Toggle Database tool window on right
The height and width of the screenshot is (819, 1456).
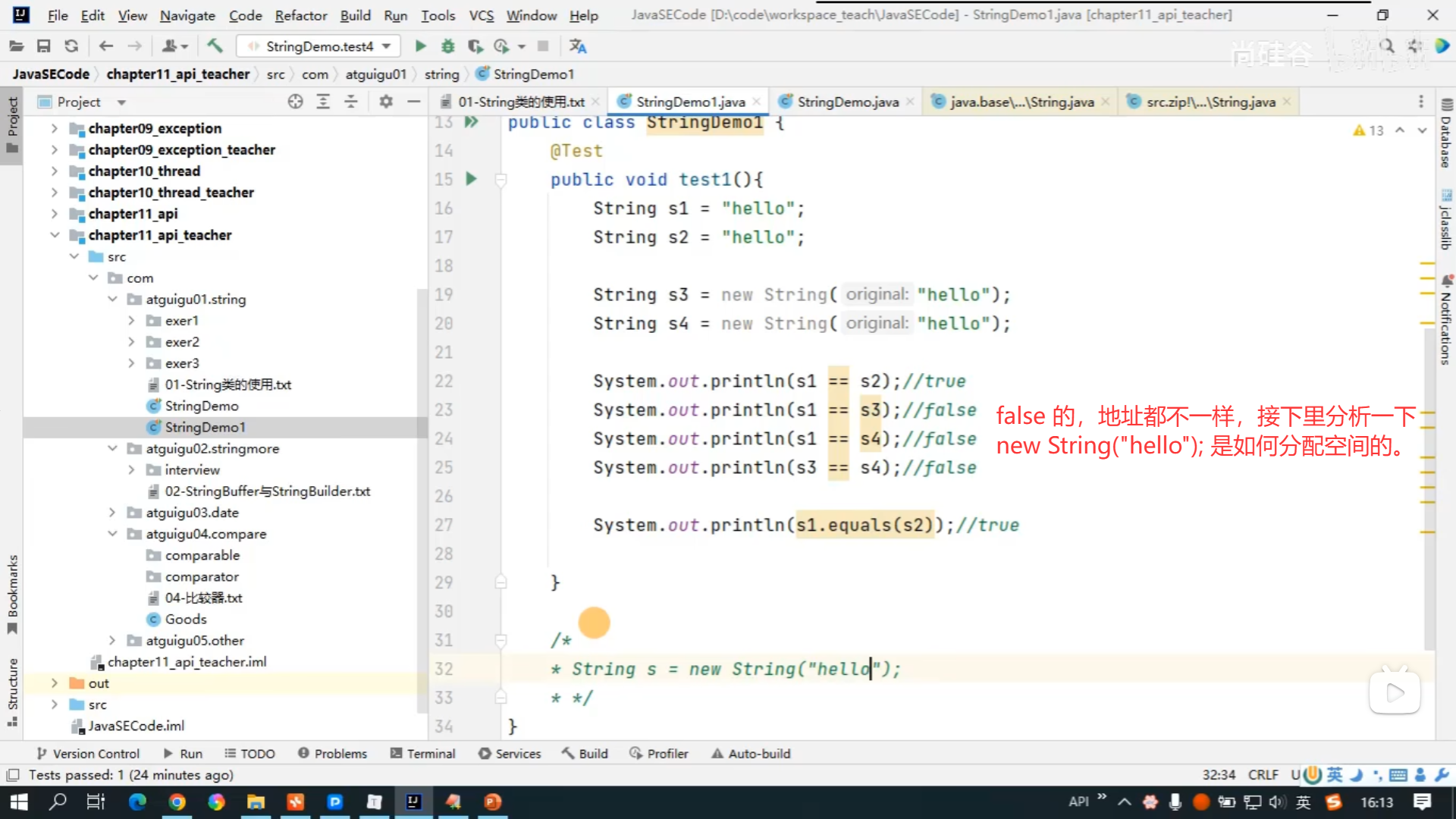coord(1445,135)
